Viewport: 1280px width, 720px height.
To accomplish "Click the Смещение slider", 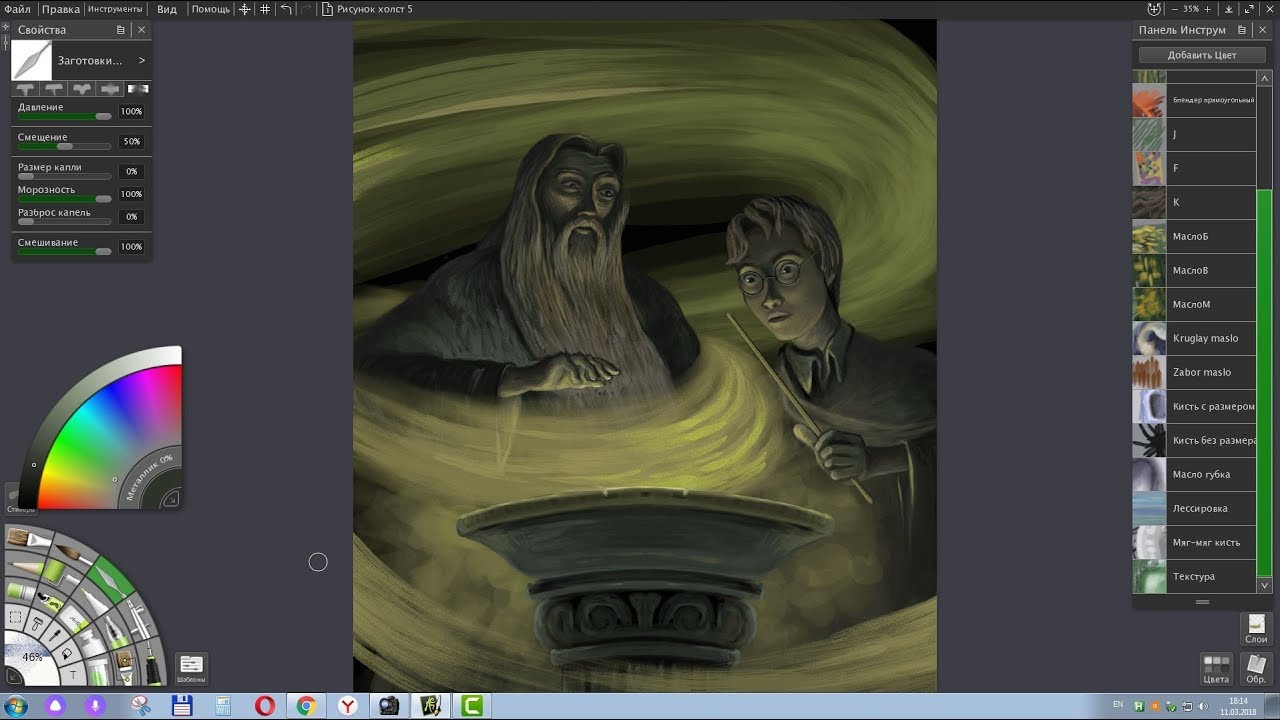I will (64, 146).
